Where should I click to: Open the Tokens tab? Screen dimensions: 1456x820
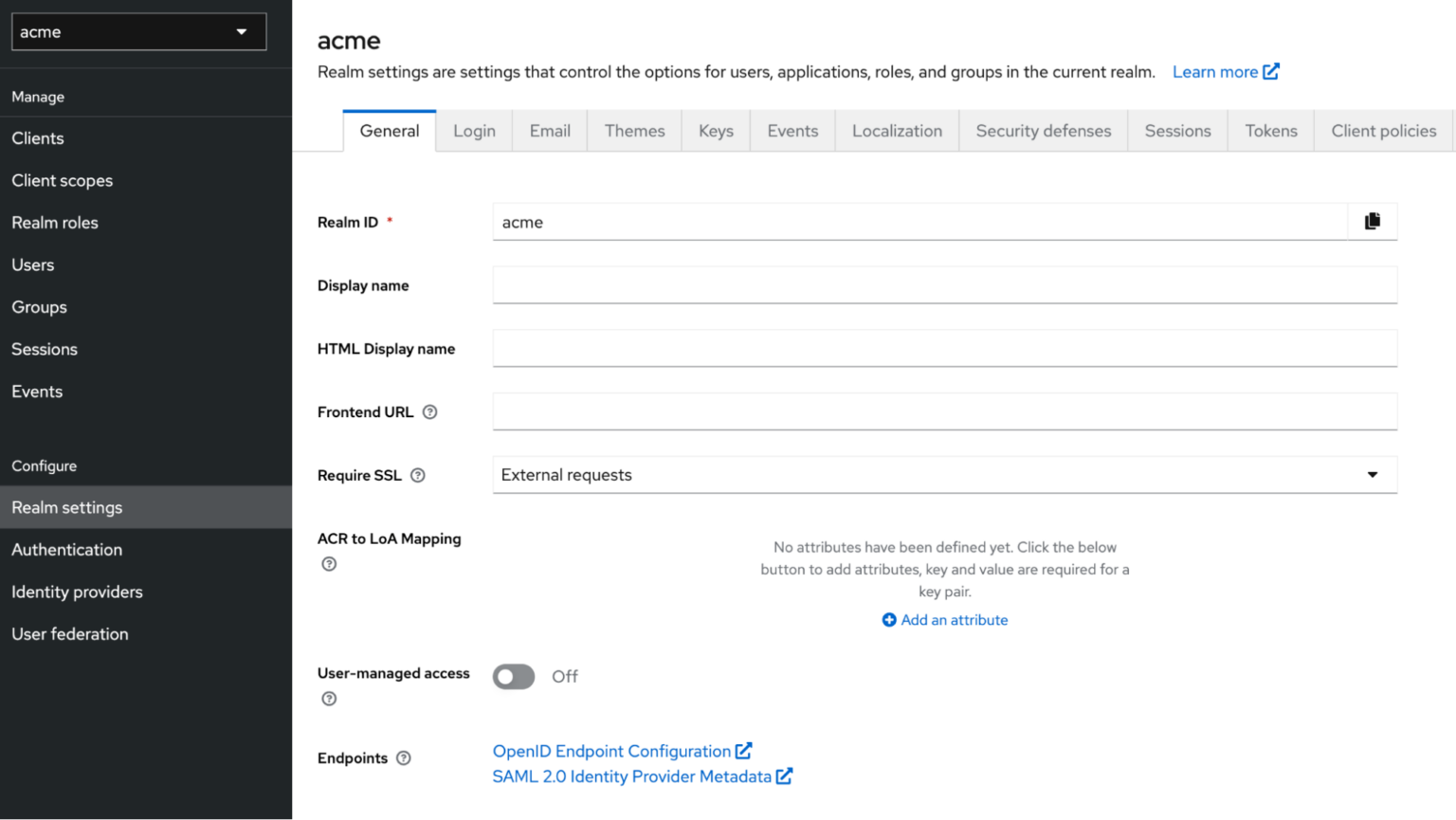pyautogui.click(x=1270, y=130)
